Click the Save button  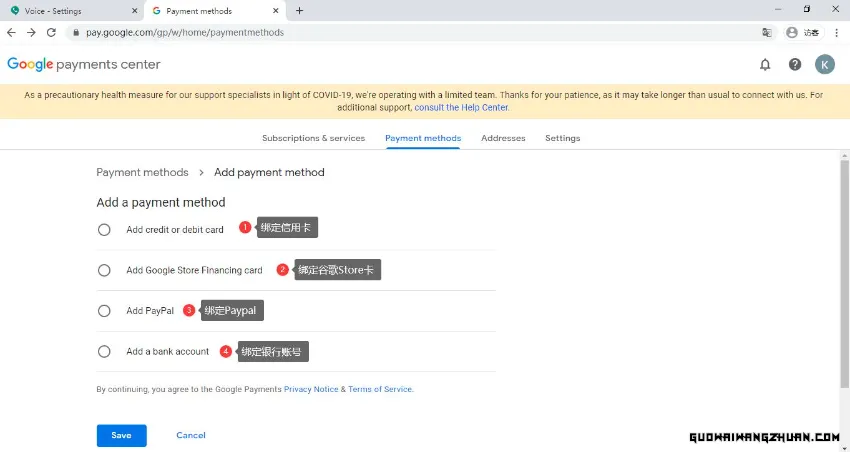point(121,435)
